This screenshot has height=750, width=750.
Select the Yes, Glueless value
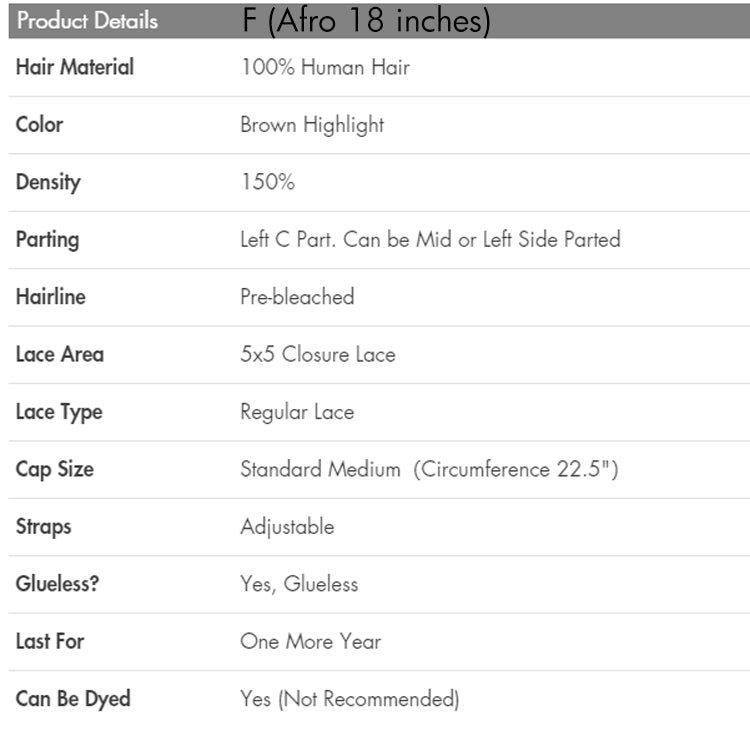point(299,584)
